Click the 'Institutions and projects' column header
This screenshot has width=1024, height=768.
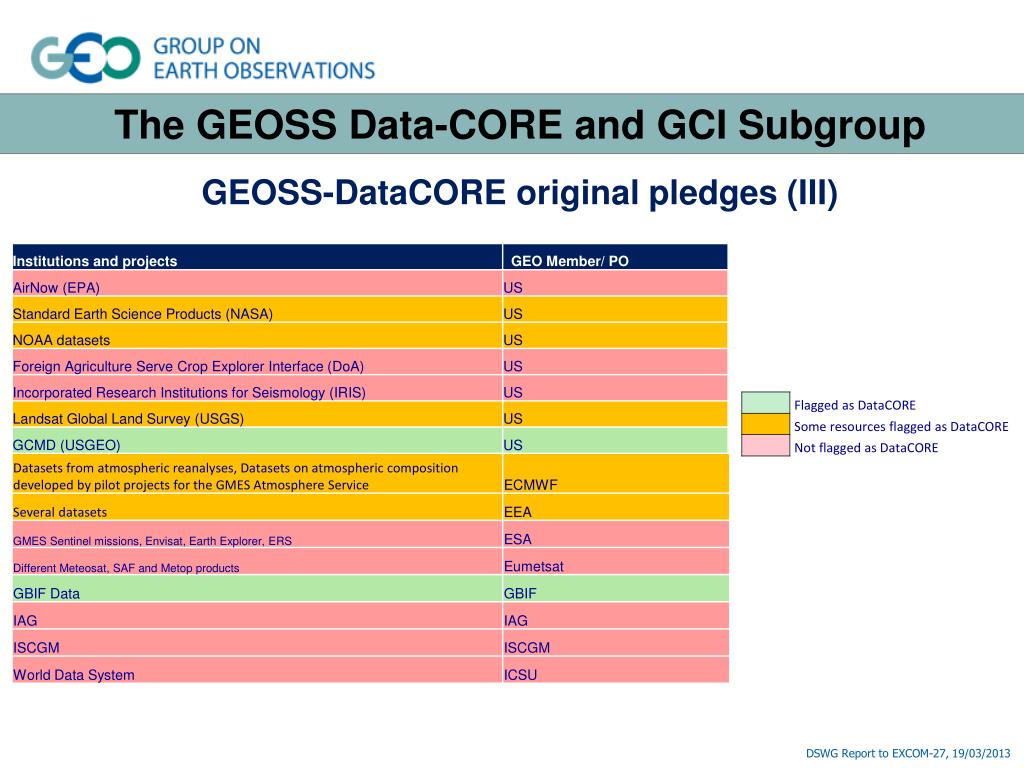[x=257, y=257]
